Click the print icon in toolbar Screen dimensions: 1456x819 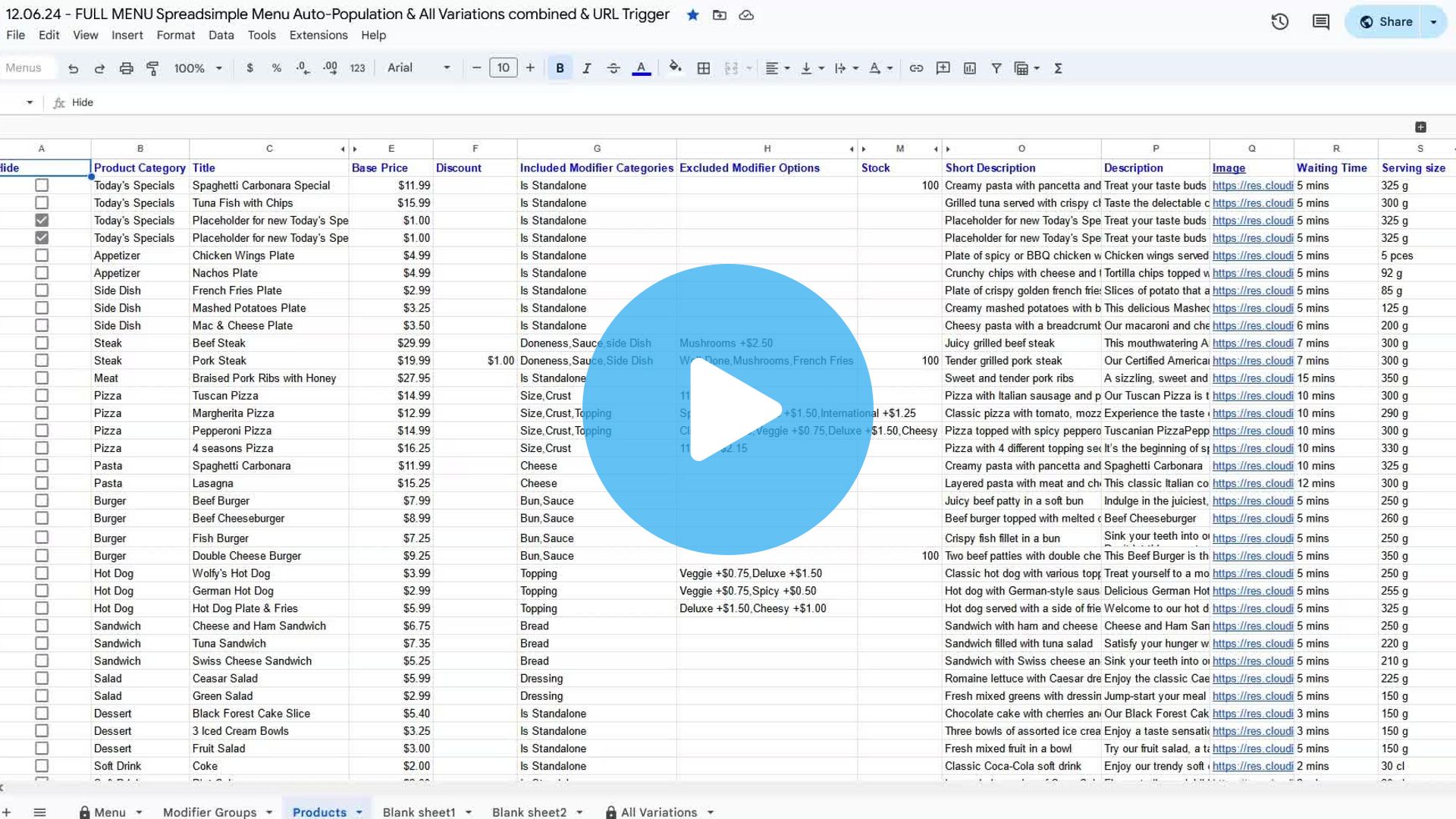pyautogui.click(x=126, y=68)
